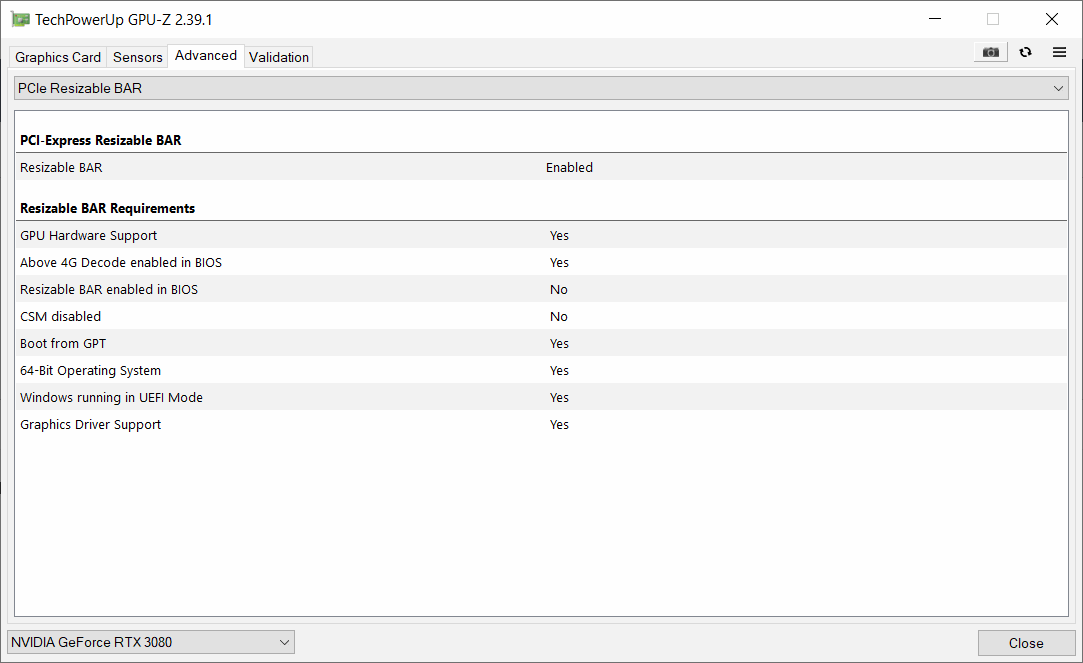Click the Close button
The height and width of the screenshot is (663, 1083).
[1026, 643]
